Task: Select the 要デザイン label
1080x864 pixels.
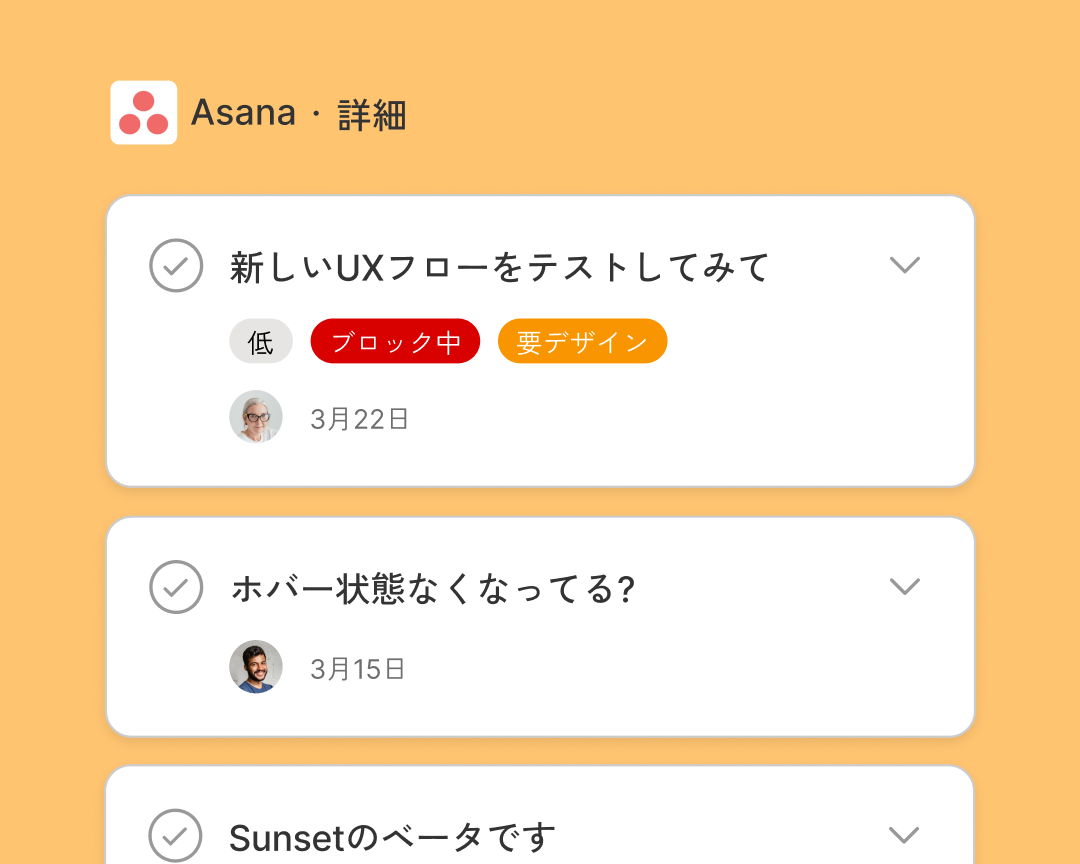Action: (582, 341)
